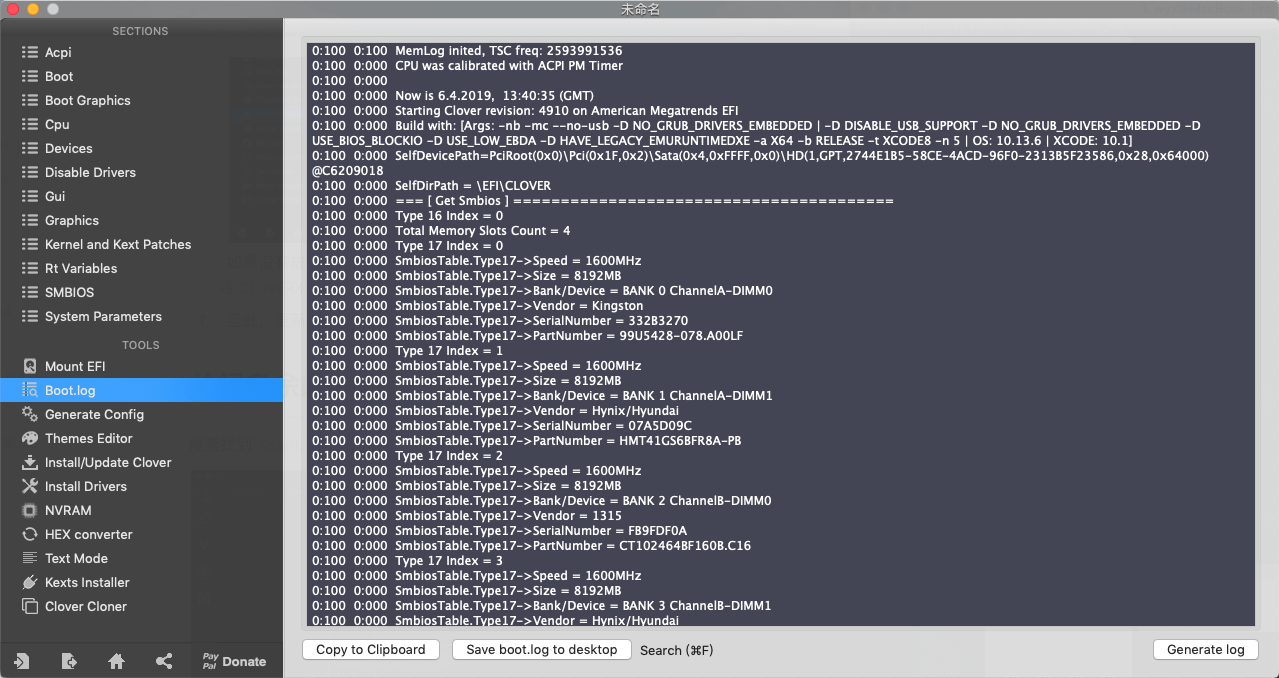This screenshot has height=678, width=1279.
Task: Click the Cpu section list icon
Action: click(29, 124)
